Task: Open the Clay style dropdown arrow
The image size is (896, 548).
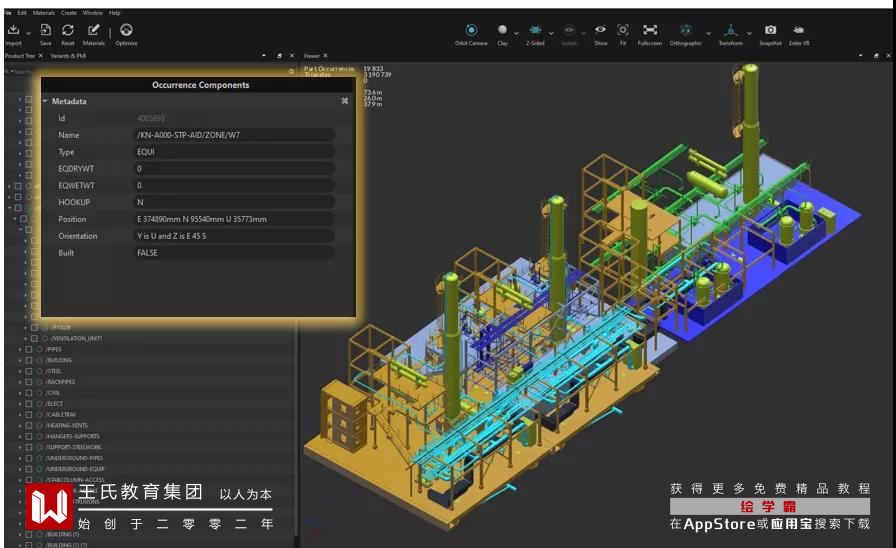Action: [x=517, y=33]
